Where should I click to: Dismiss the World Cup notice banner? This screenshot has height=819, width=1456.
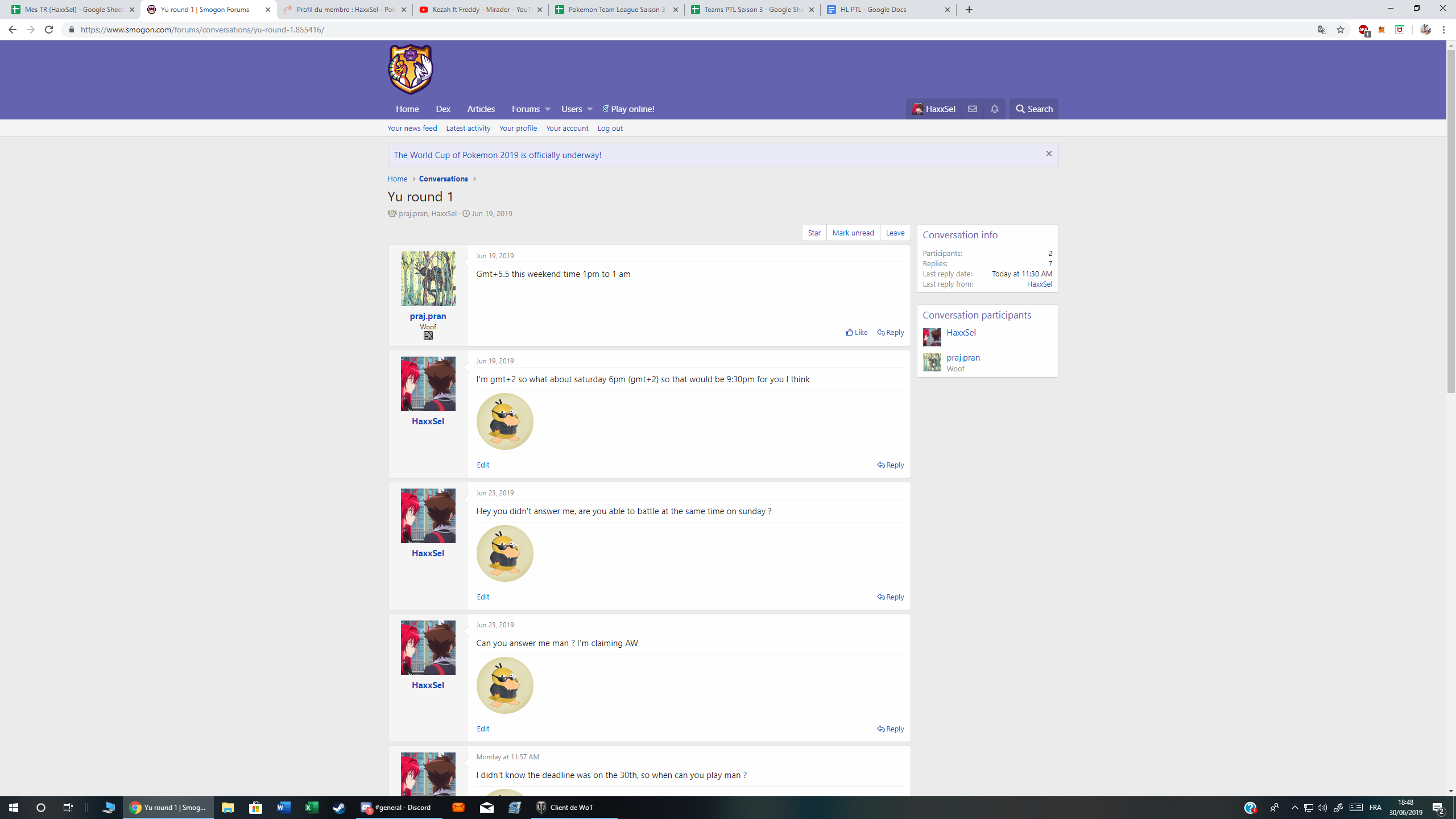1049,154
